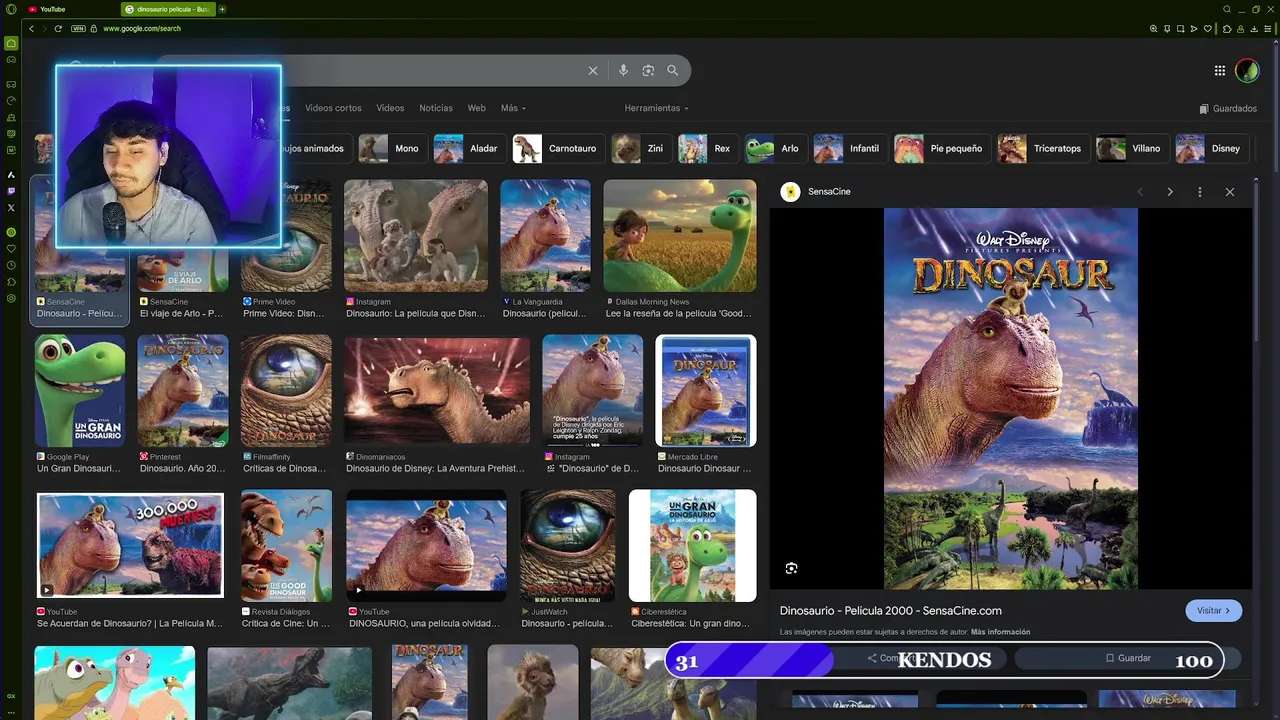The width and height of the screenshot is (1280, 720).
Task: Open browser Easy Setup sliders icon
Action: coord(1268,29)
